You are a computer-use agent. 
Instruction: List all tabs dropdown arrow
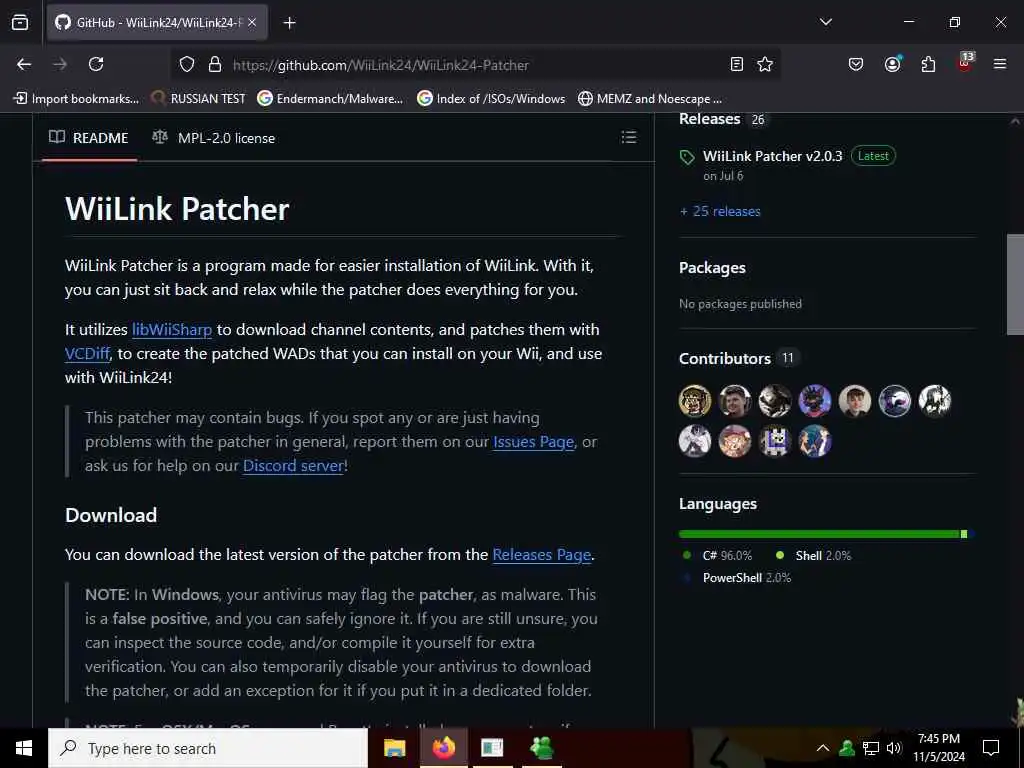825,22
